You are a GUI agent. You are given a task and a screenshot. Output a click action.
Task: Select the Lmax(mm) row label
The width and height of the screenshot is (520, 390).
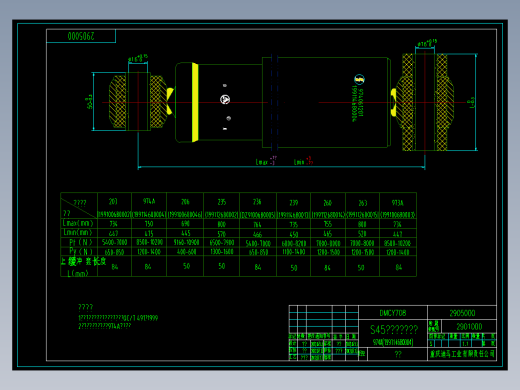pyautogui.click(x=78, y=223)
